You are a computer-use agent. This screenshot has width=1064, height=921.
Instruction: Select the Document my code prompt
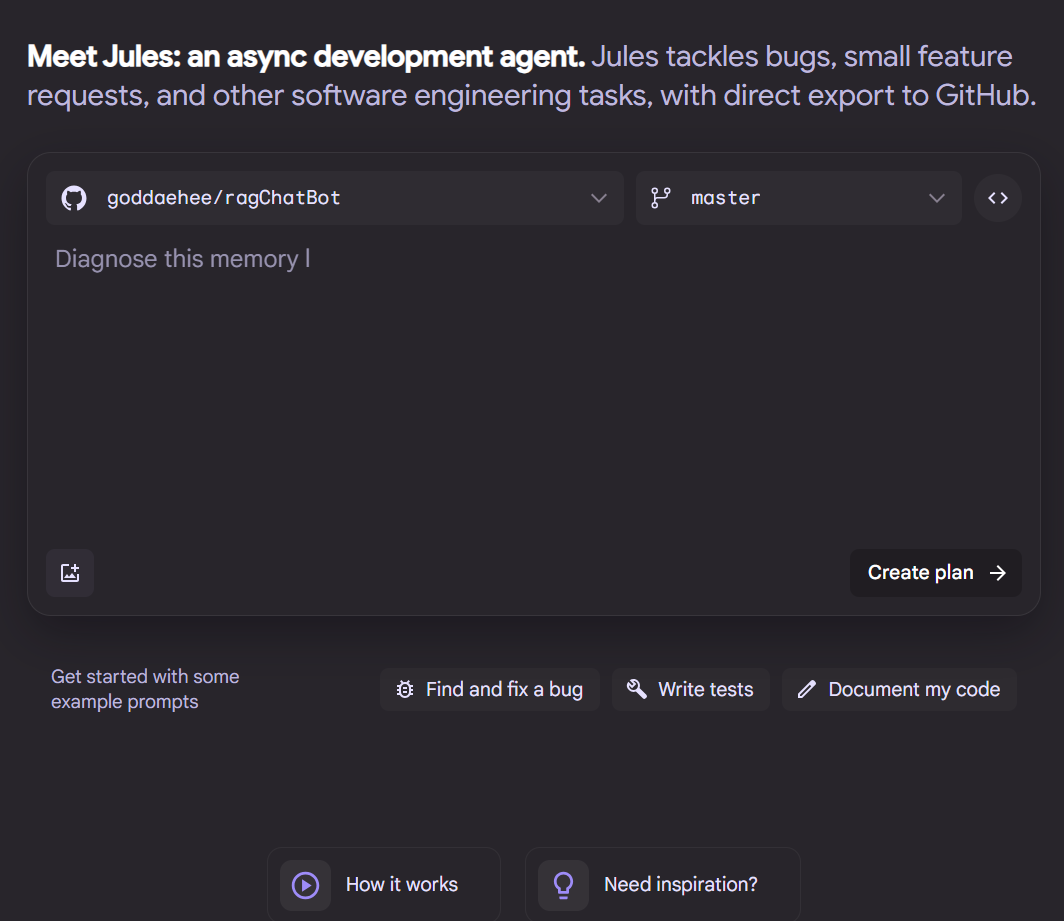tap(899, 690)
